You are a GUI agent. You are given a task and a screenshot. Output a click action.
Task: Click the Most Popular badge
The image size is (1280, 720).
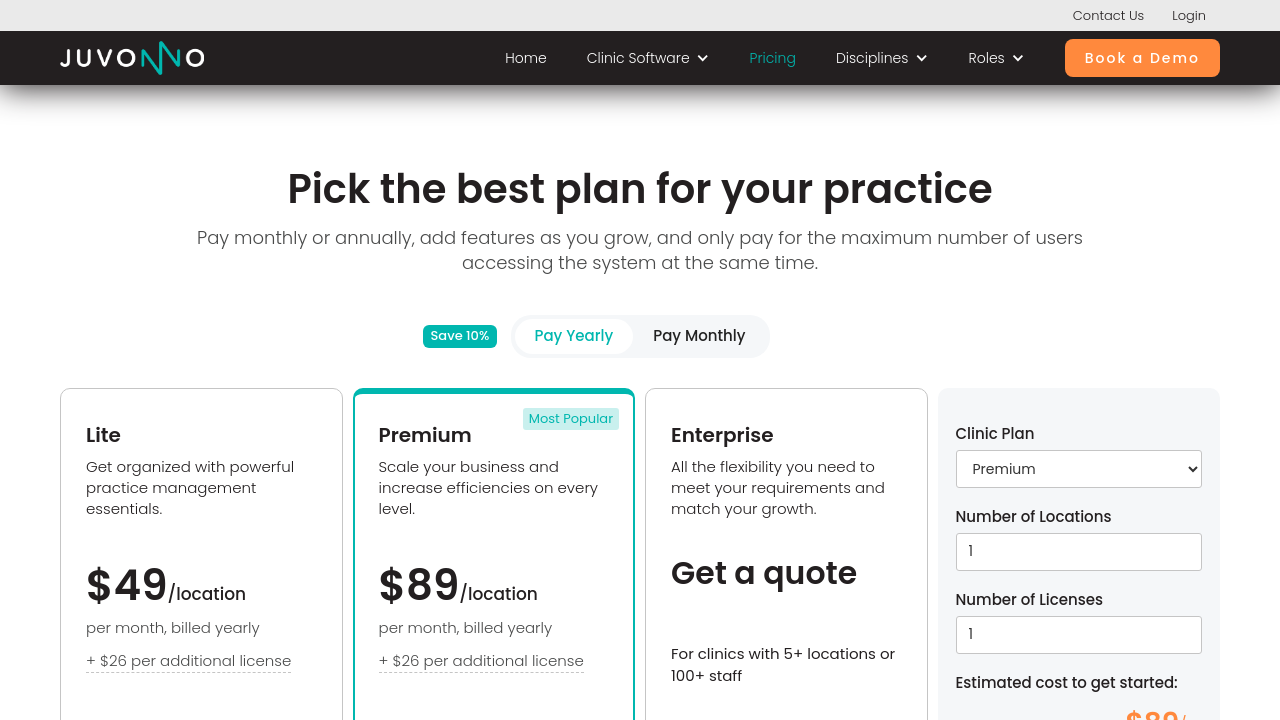(571, 419)
